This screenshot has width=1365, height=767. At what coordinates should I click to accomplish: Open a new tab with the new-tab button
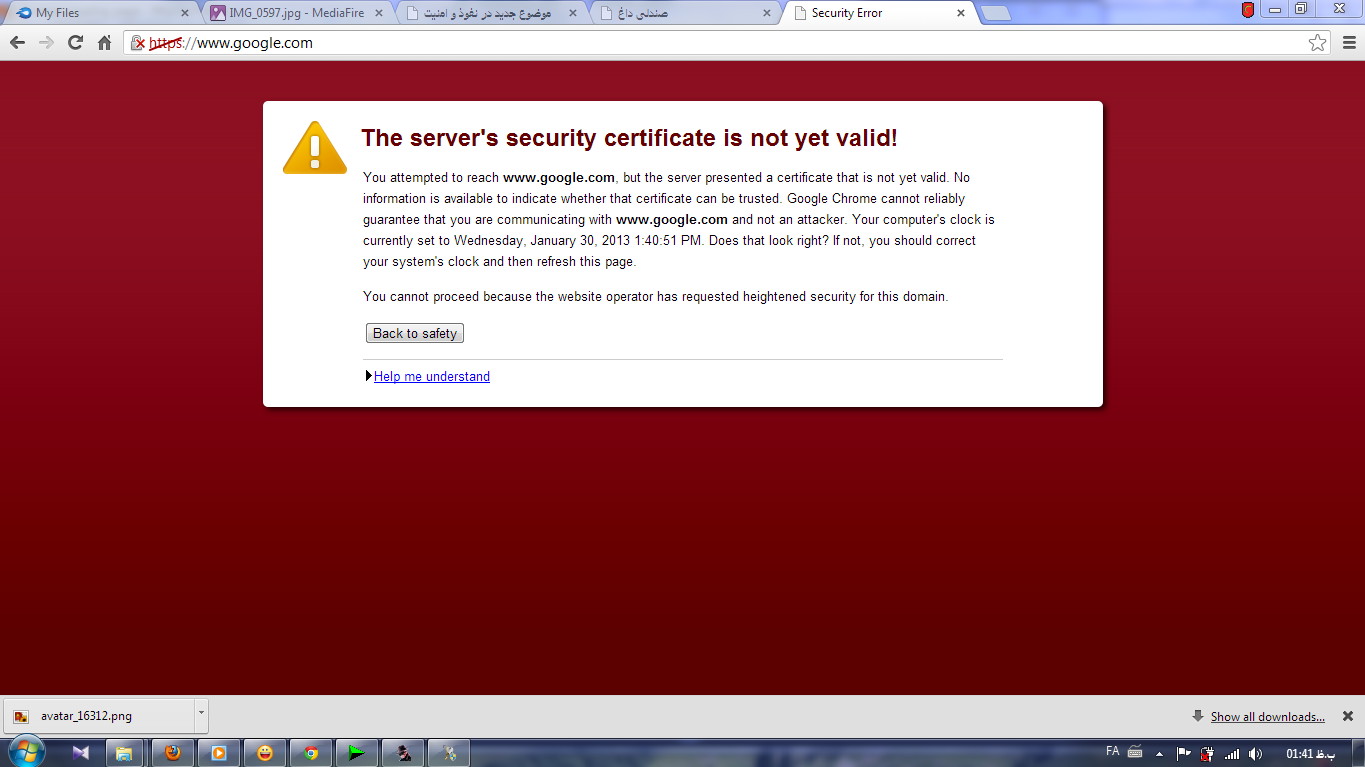pyautogui.click(x=995, y=13)
